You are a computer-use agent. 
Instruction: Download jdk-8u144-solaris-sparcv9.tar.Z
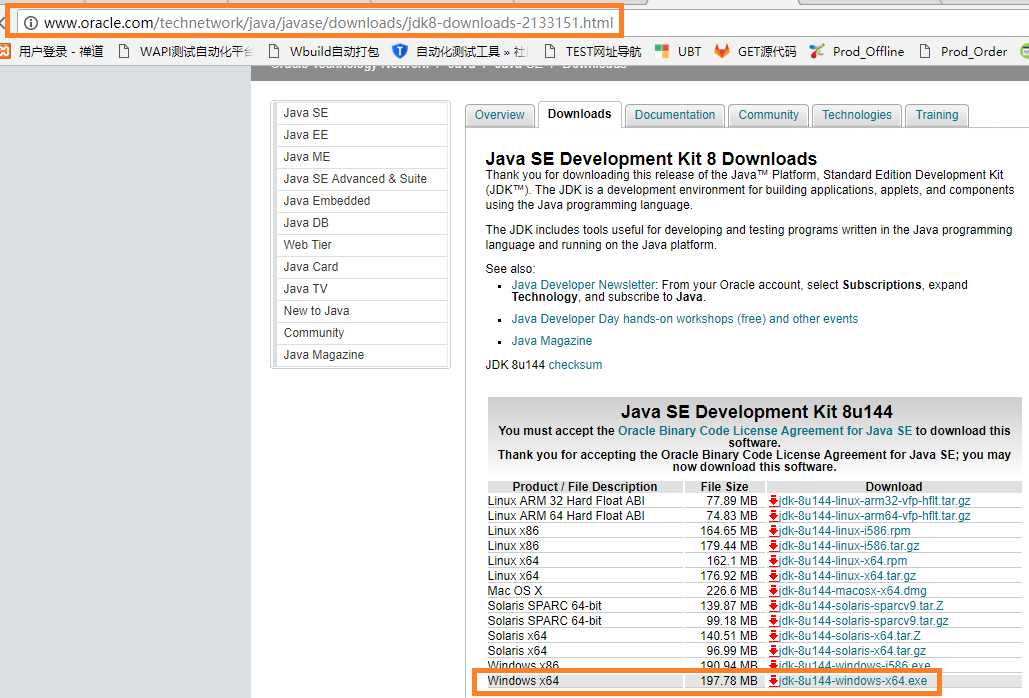pos(861,606)
